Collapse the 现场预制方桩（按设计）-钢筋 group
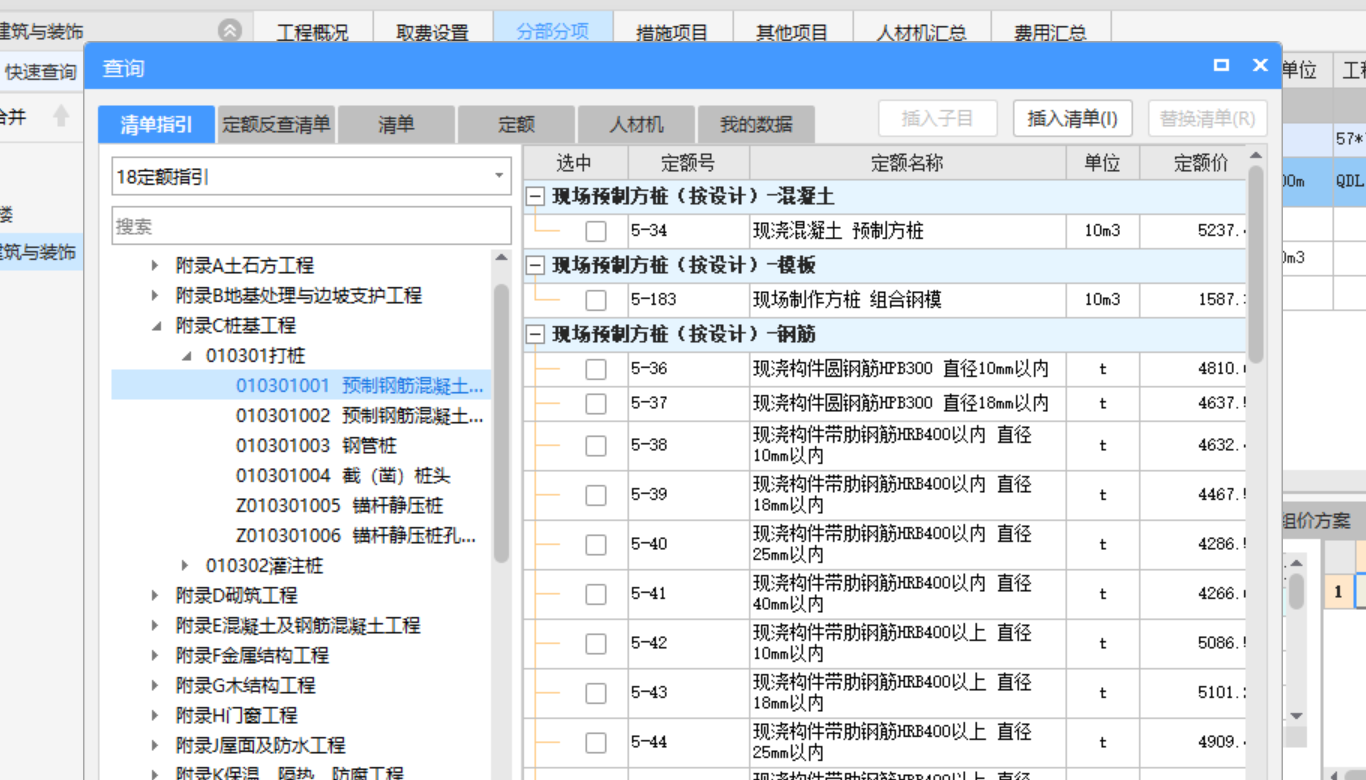This screenshot has height=780, width=1366. point(536,335)
